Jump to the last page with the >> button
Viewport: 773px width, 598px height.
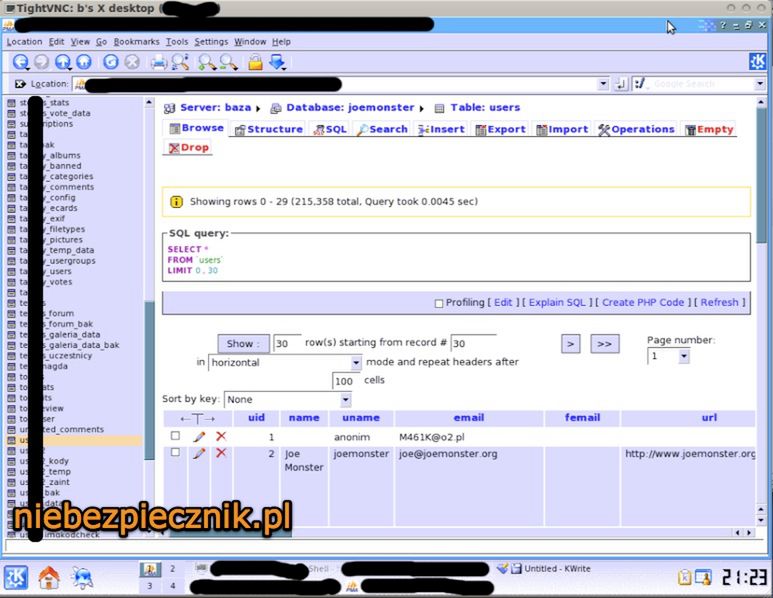tap(604, 344)
